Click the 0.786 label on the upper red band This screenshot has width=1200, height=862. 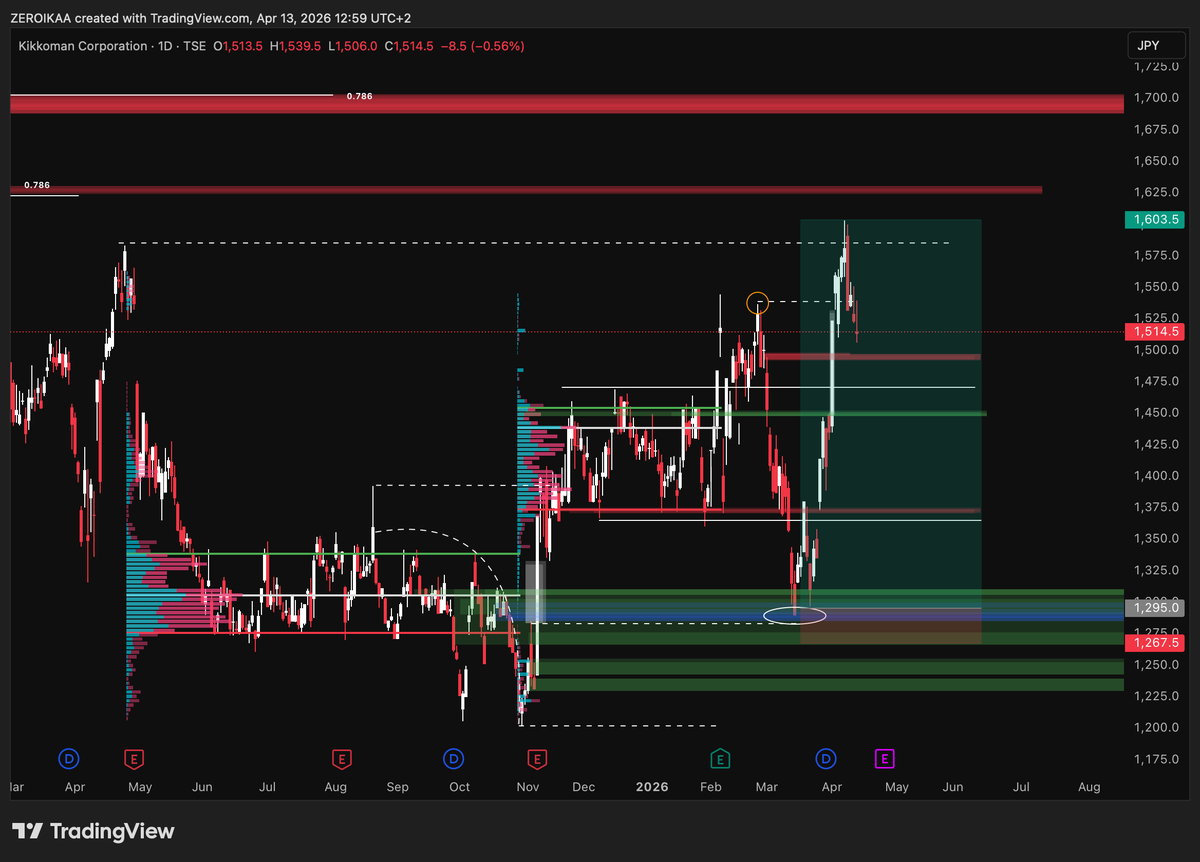click(359, 96)
